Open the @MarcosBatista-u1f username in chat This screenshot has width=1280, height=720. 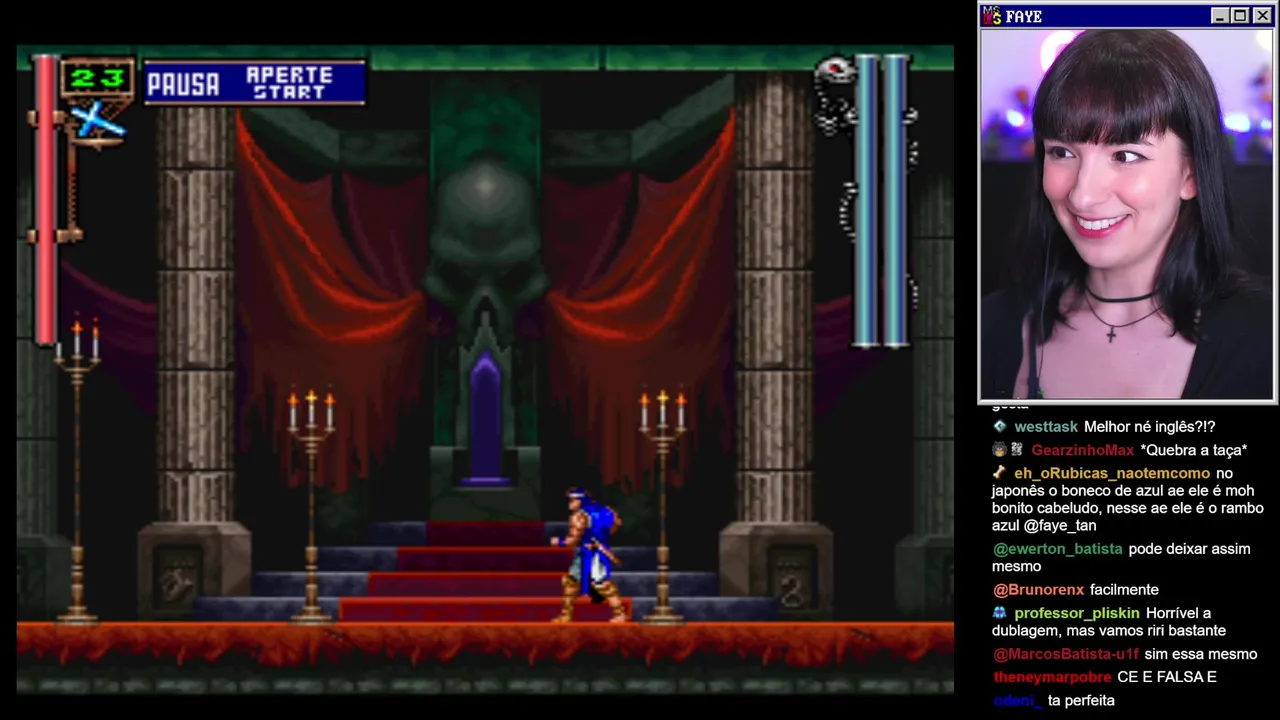[x=1066, y=654]
